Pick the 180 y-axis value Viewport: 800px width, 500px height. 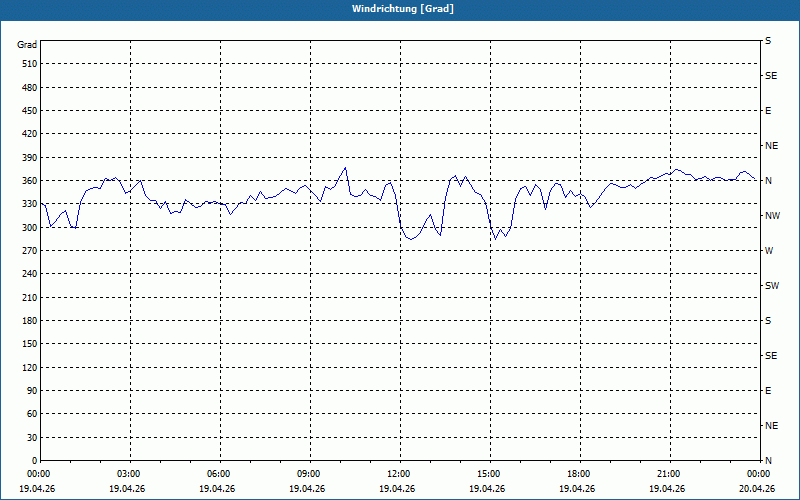pos(30,320)
